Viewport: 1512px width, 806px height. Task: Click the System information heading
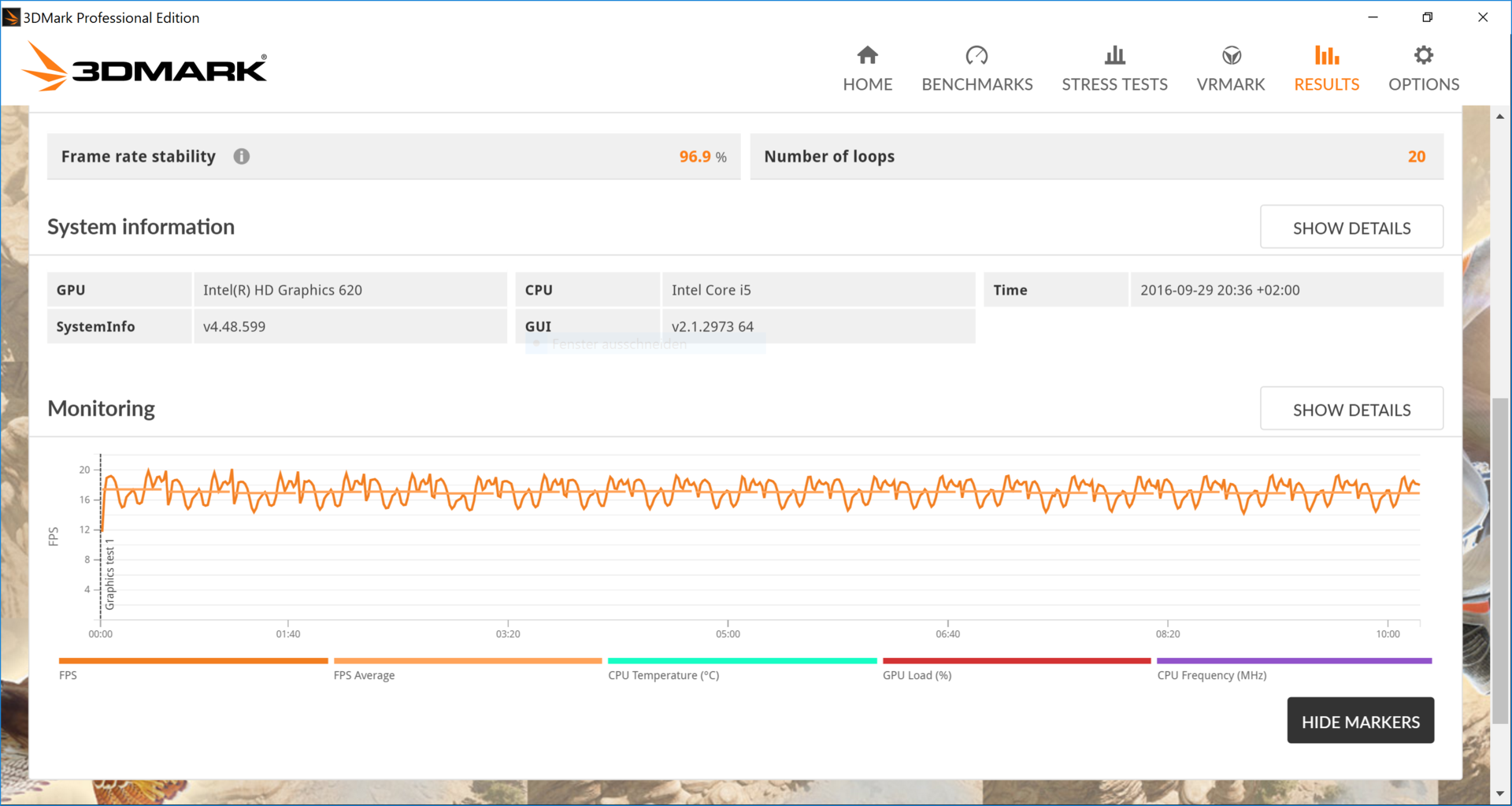point(141,227)
